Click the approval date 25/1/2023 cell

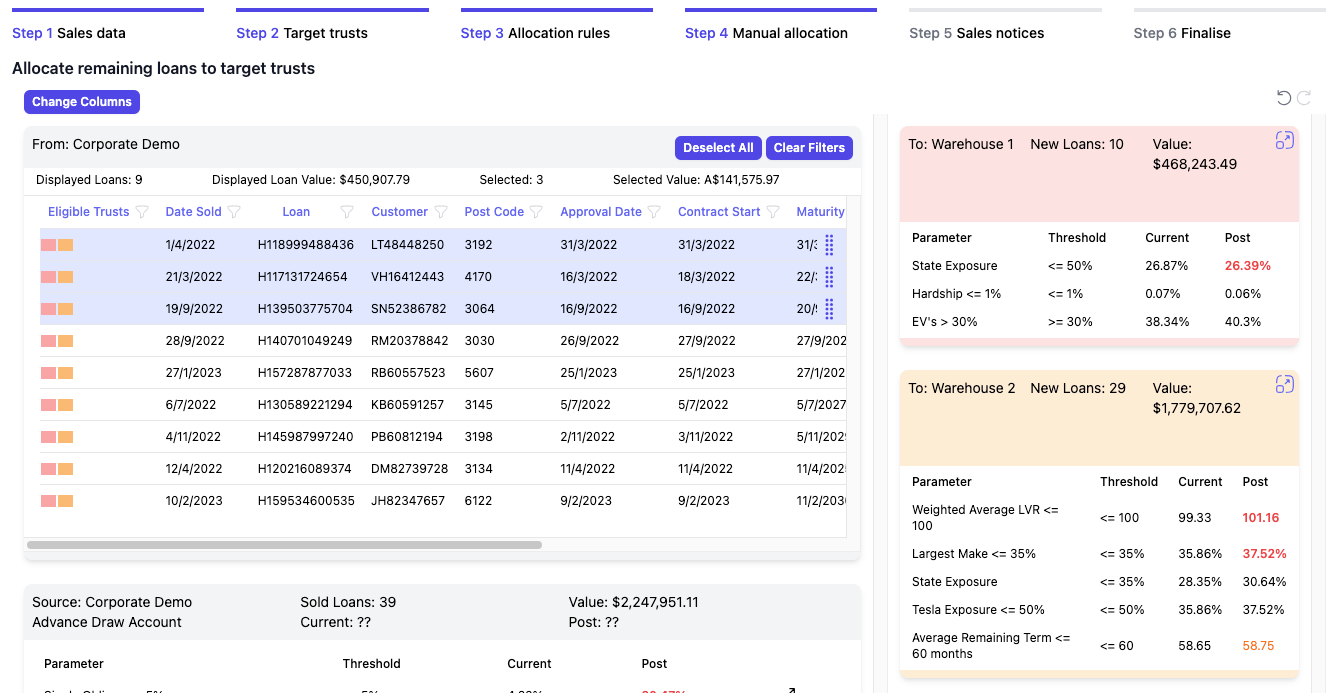(589, 373)
